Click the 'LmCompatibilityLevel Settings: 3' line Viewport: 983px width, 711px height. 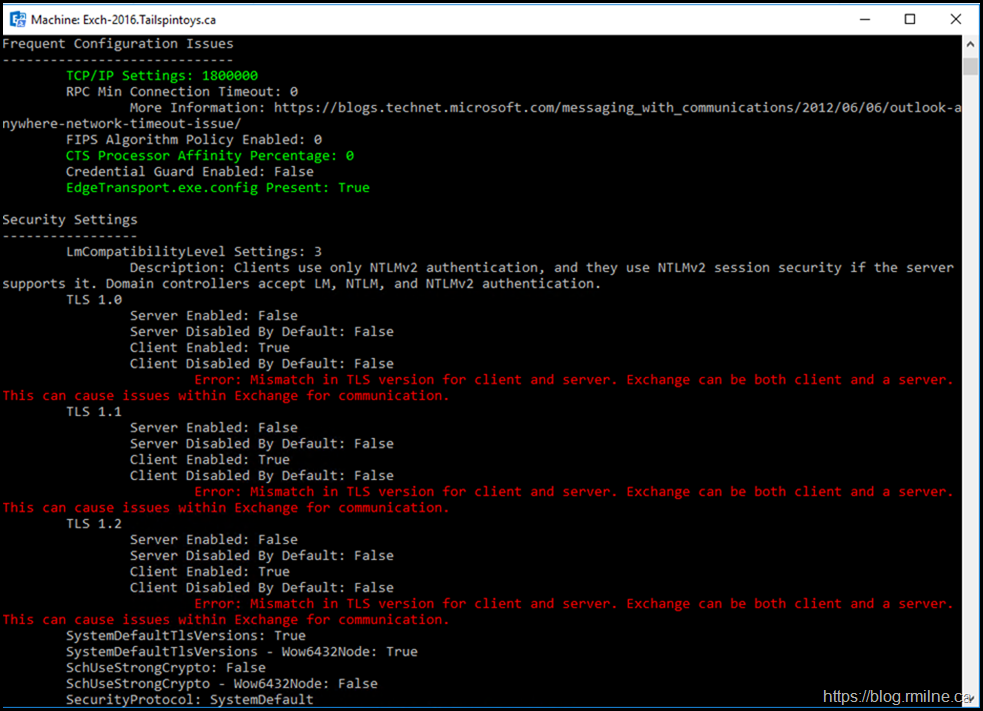(194, 252)
